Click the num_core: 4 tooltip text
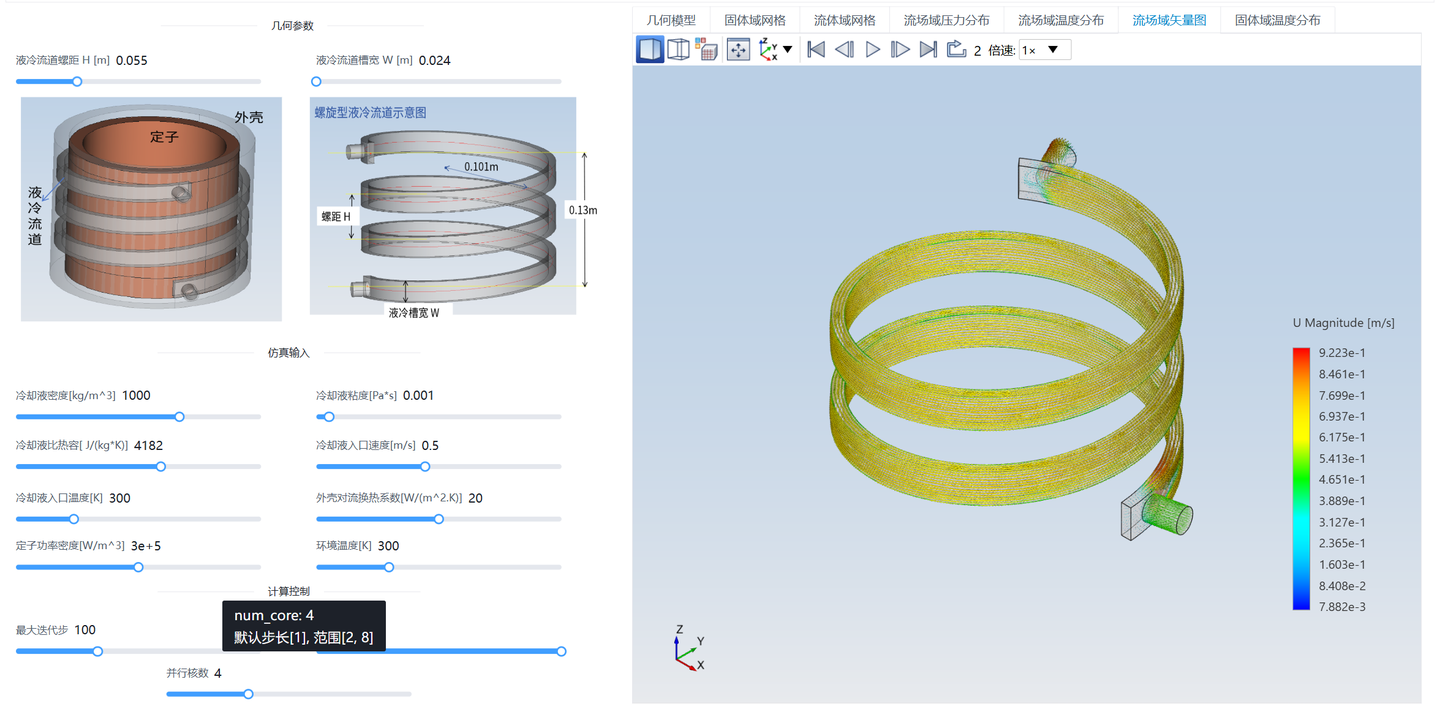Image resolution: width=1440 pixels, height=712 pixels. [274, 615]
